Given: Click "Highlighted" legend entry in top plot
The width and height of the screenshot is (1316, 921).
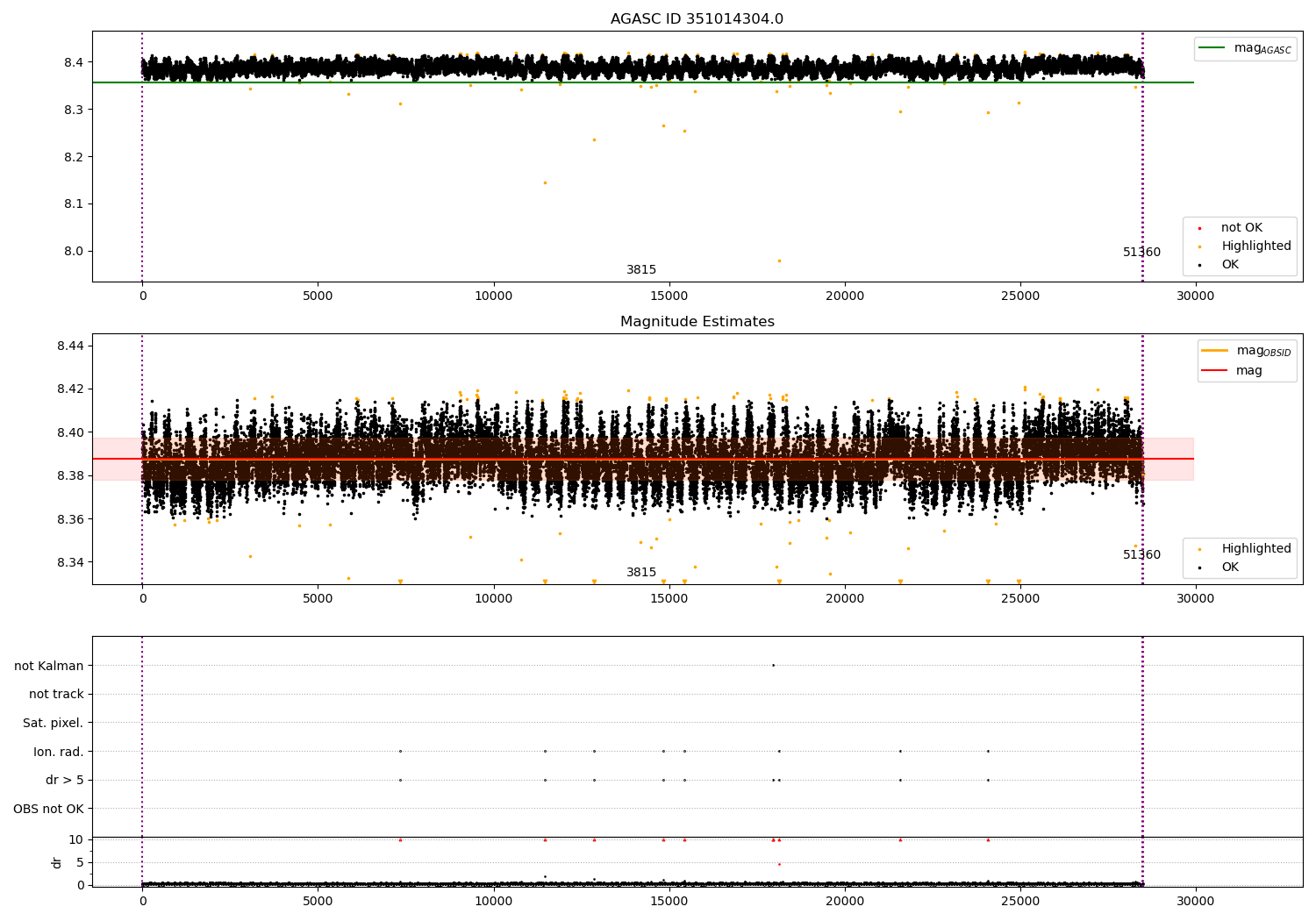Looking at the screenshot, I should click(1244, 246).
